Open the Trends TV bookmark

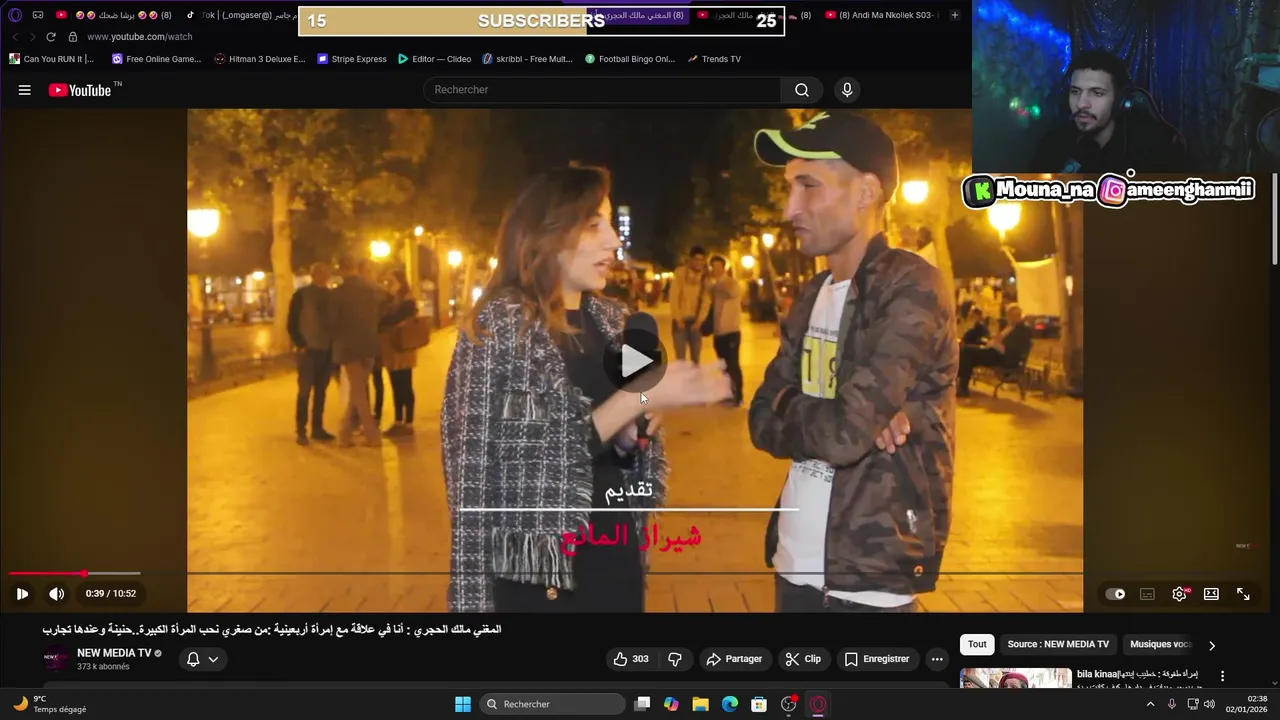[x=714, y=59]
